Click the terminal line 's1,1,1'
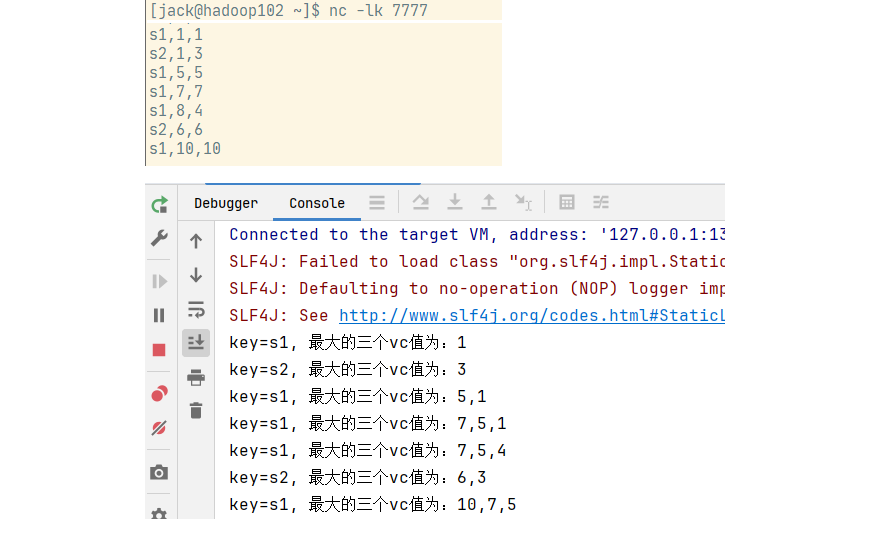 click(176, 35)
